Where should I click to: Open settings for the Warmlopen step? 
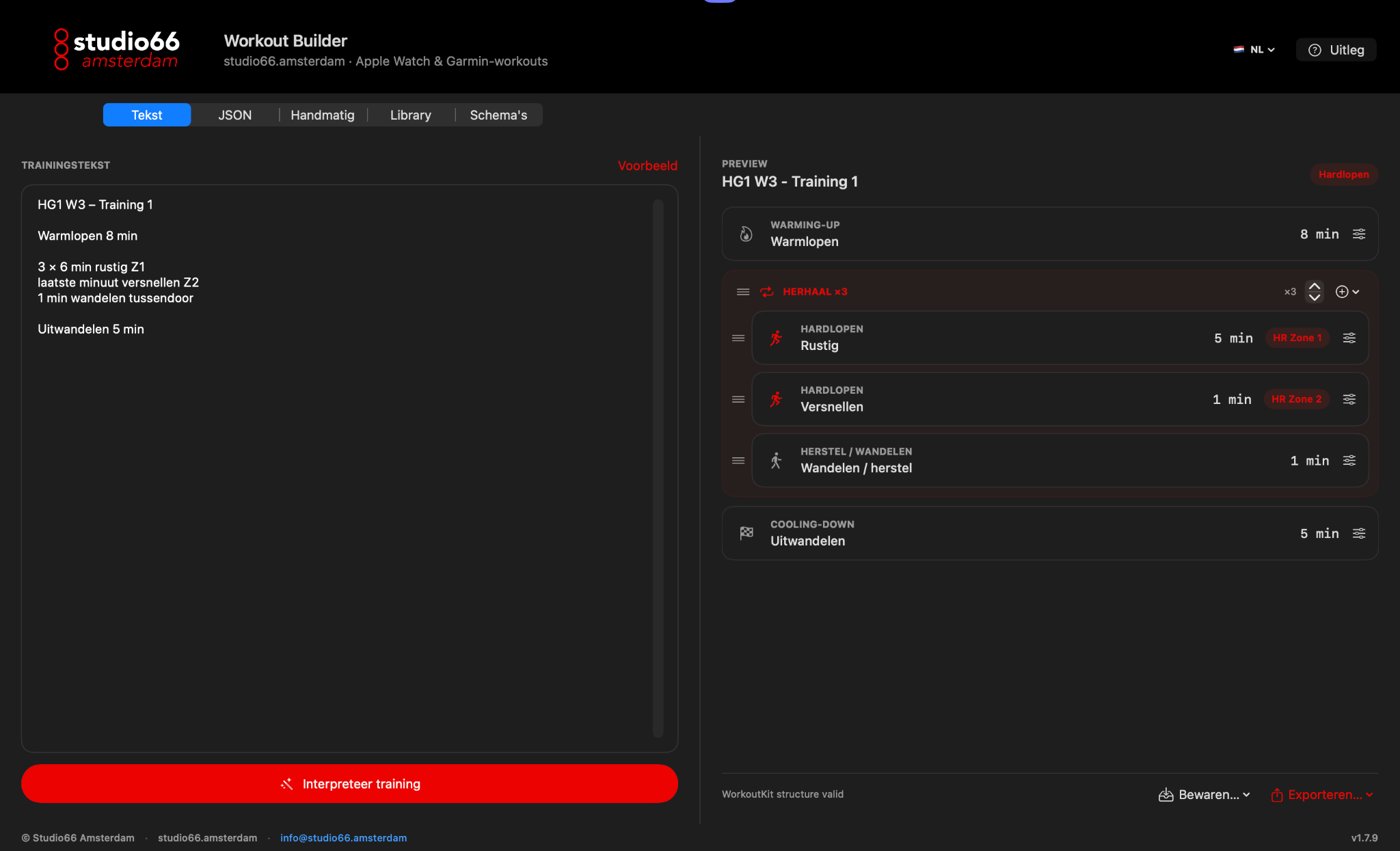(x=1358, y=234)
